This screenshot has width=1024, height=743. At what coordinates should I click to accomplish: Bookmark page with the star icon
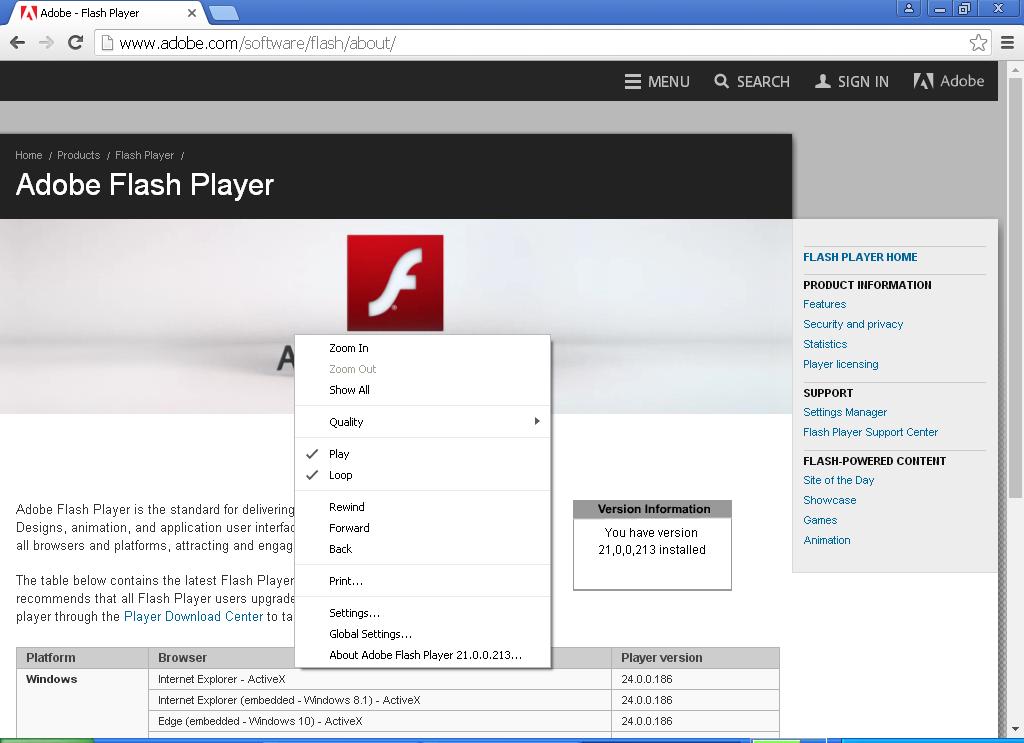coord(978,43)
